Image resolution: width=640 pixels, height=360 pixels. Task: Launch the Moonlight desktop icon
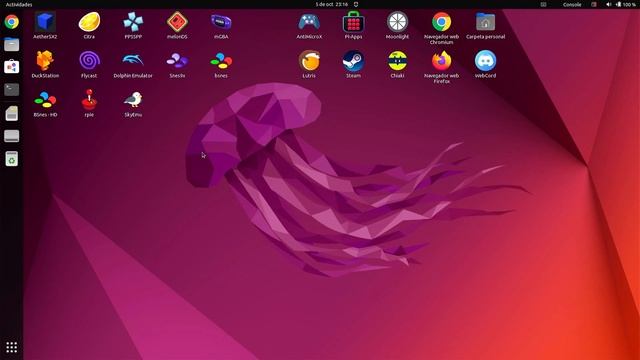pos(398,22)
